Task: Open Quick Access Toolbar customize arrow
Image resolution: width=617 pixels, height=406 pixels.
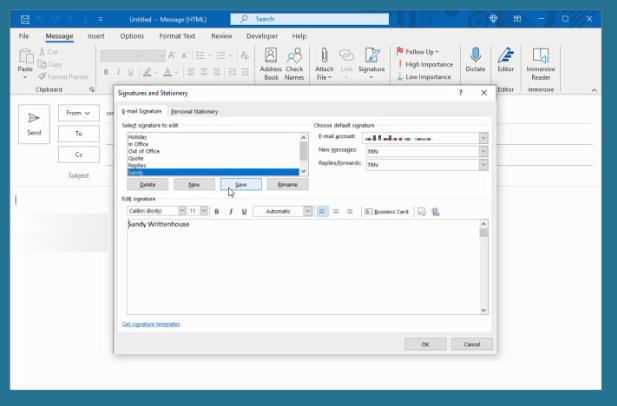Action: point(100,19)
